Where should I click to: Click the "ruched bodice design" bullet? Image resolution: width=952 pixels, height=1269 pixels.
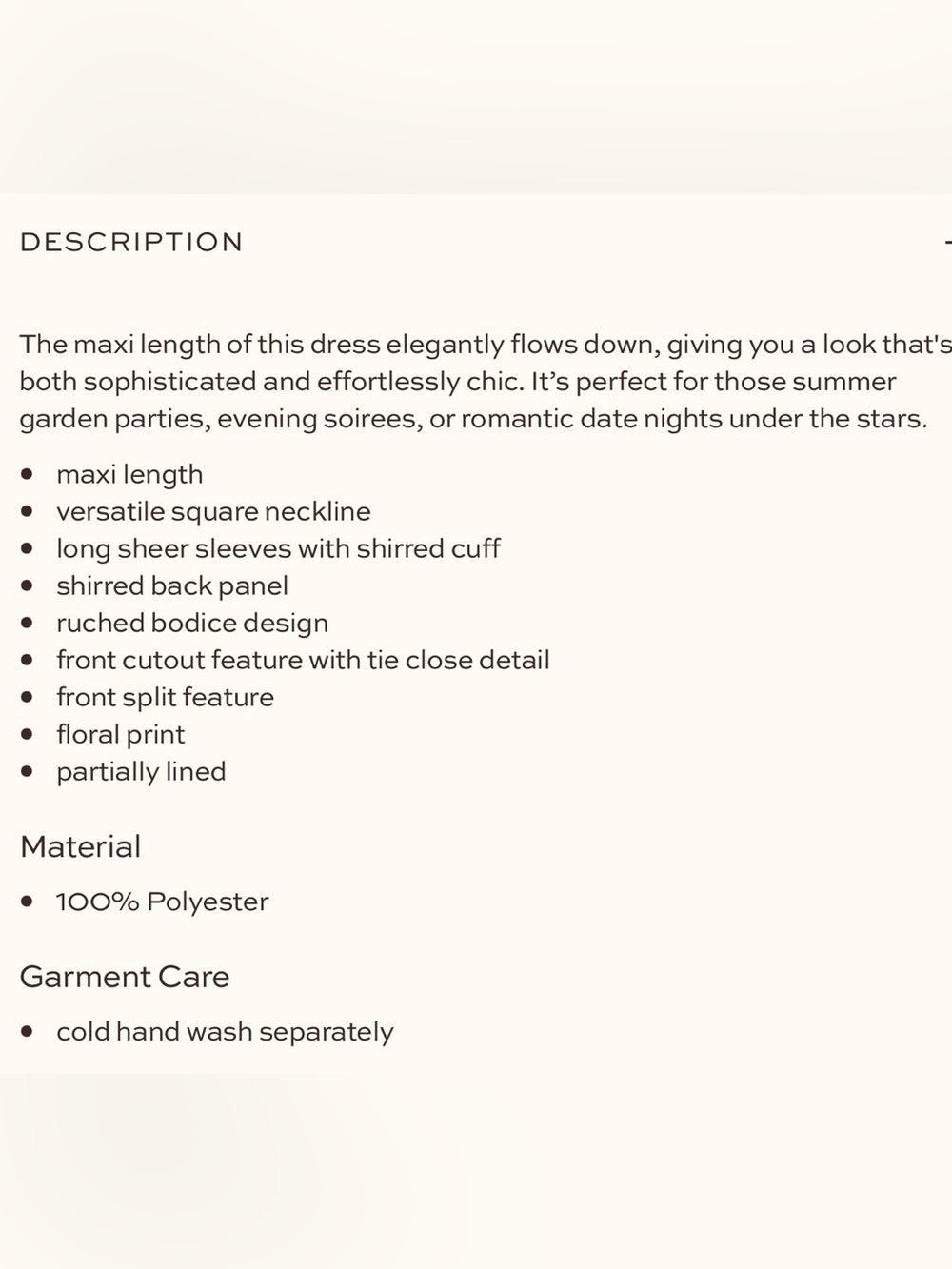tap(192, 623)
